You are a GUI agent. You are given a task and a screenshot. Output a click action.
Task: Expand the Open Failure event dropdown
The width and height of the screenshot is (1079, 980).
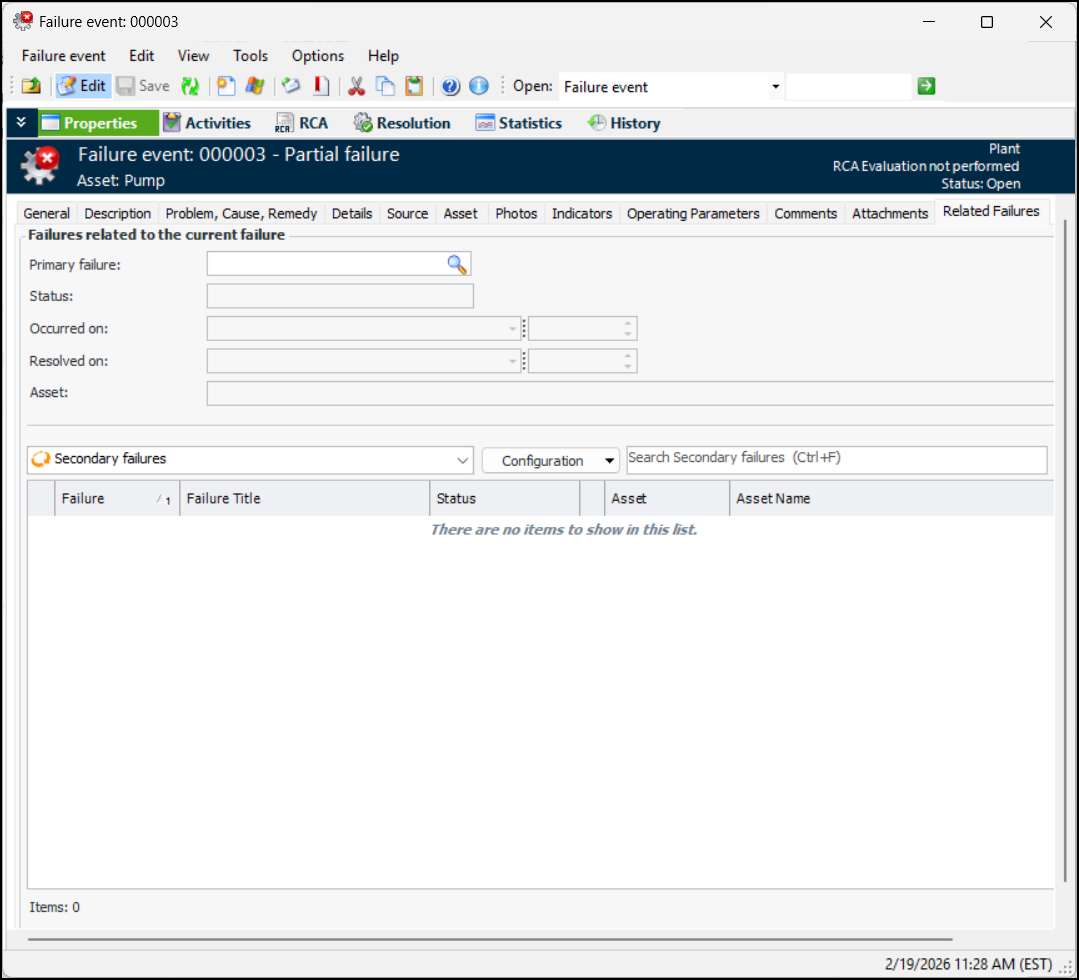[x=775, y=87]
